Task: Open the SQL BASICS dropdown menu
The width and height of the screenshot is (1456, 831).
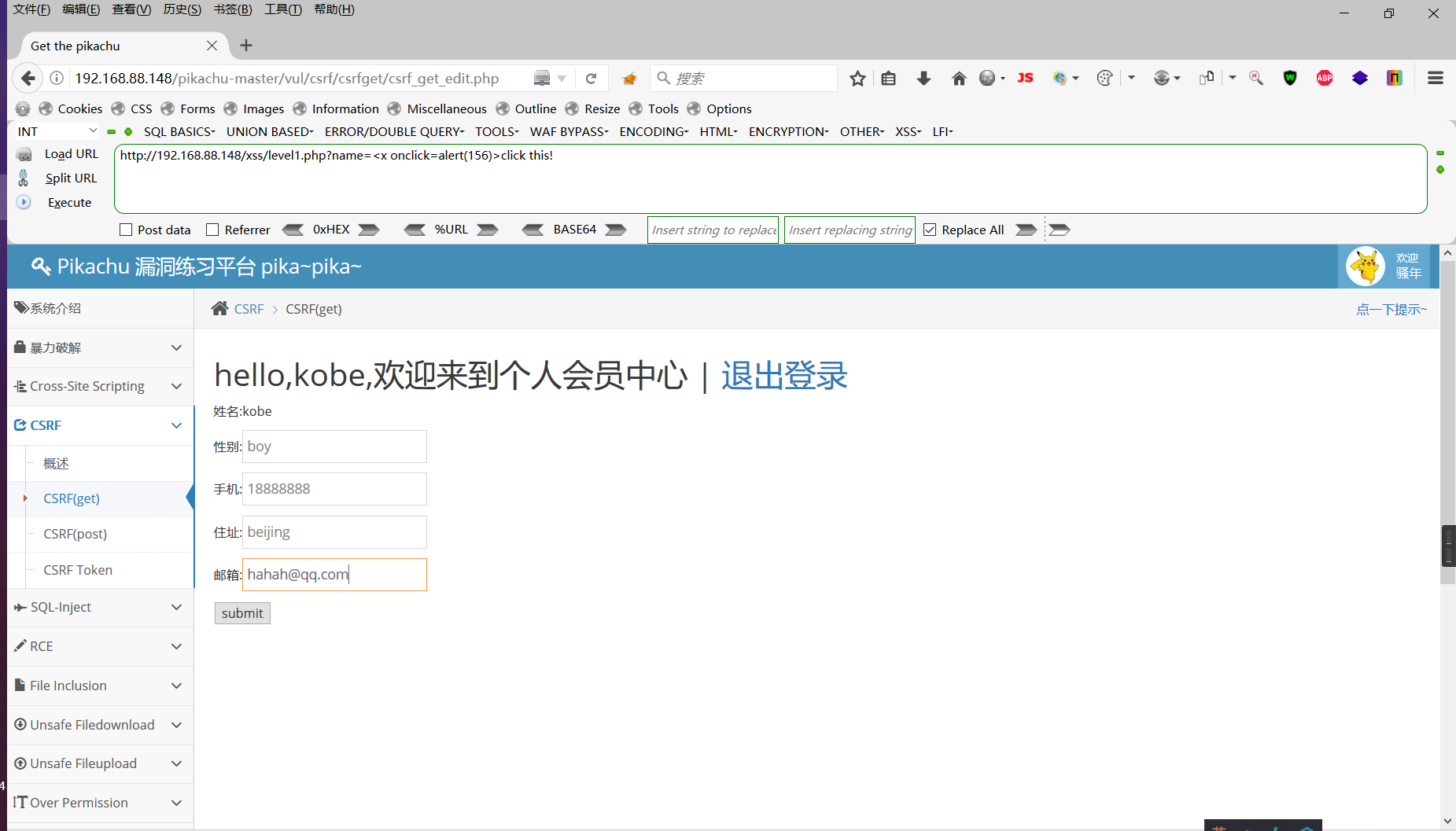Action: (x=179, y=131)
